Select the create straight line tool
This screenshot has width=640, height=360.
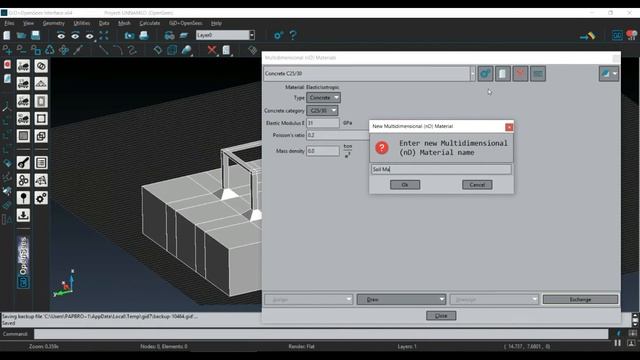pos(104,50)
